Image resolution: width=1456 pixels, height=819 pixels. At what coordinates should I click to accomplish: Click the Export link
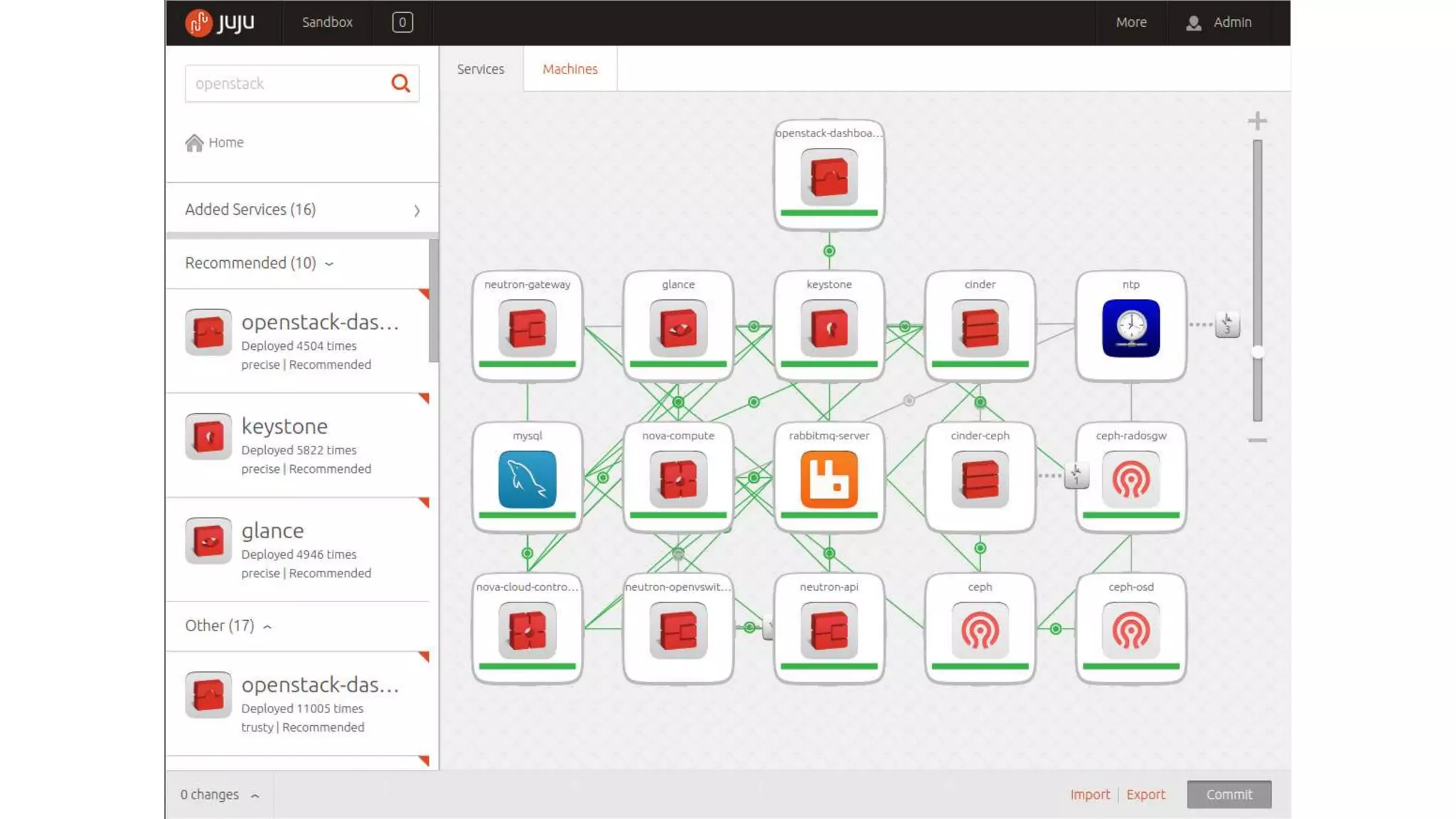[x=1145, y=794]
